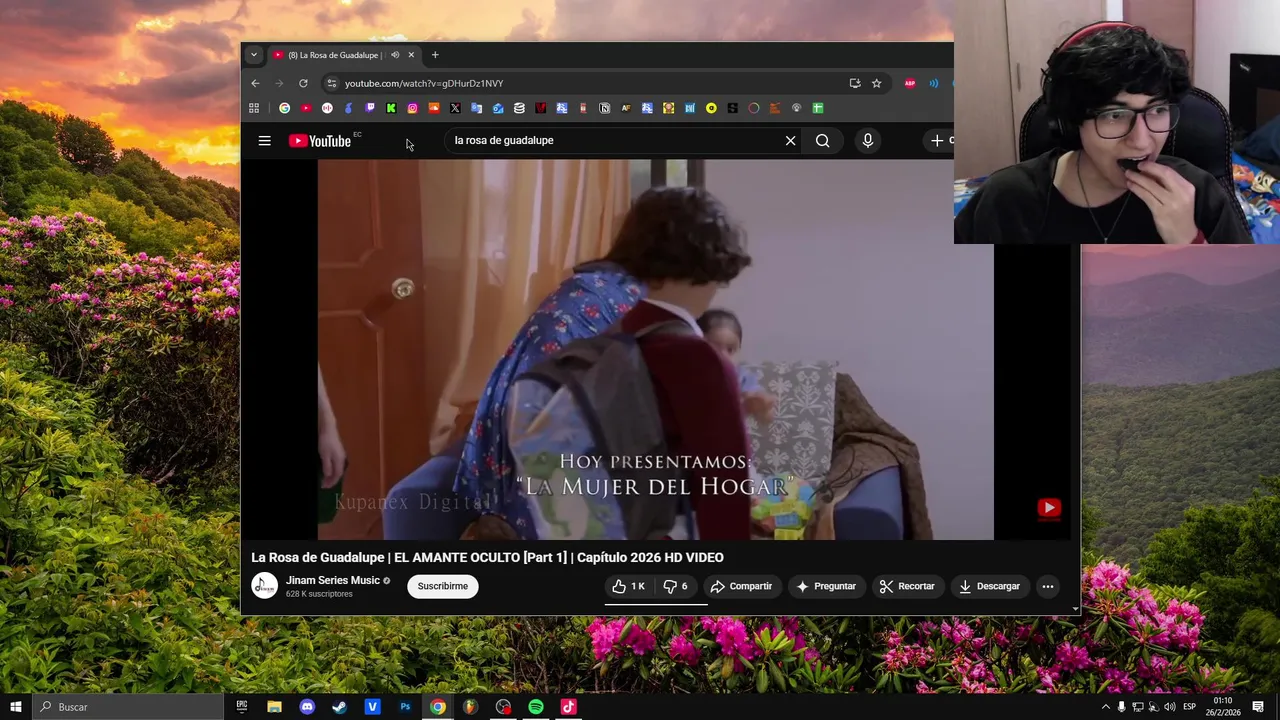
Task: Open Photoshop from the taskbar
Action: (405, 707)
